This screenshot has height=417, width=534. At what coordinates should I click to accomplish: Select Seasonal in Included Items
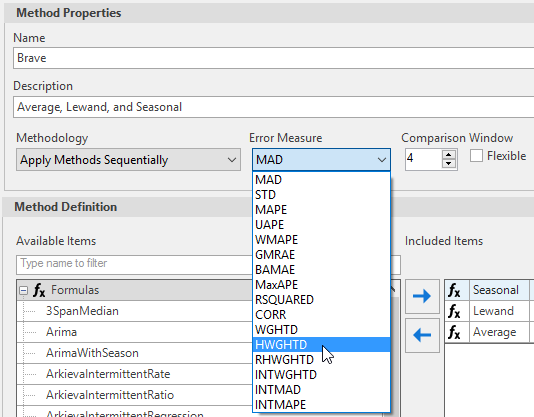[x=496, y=290]
